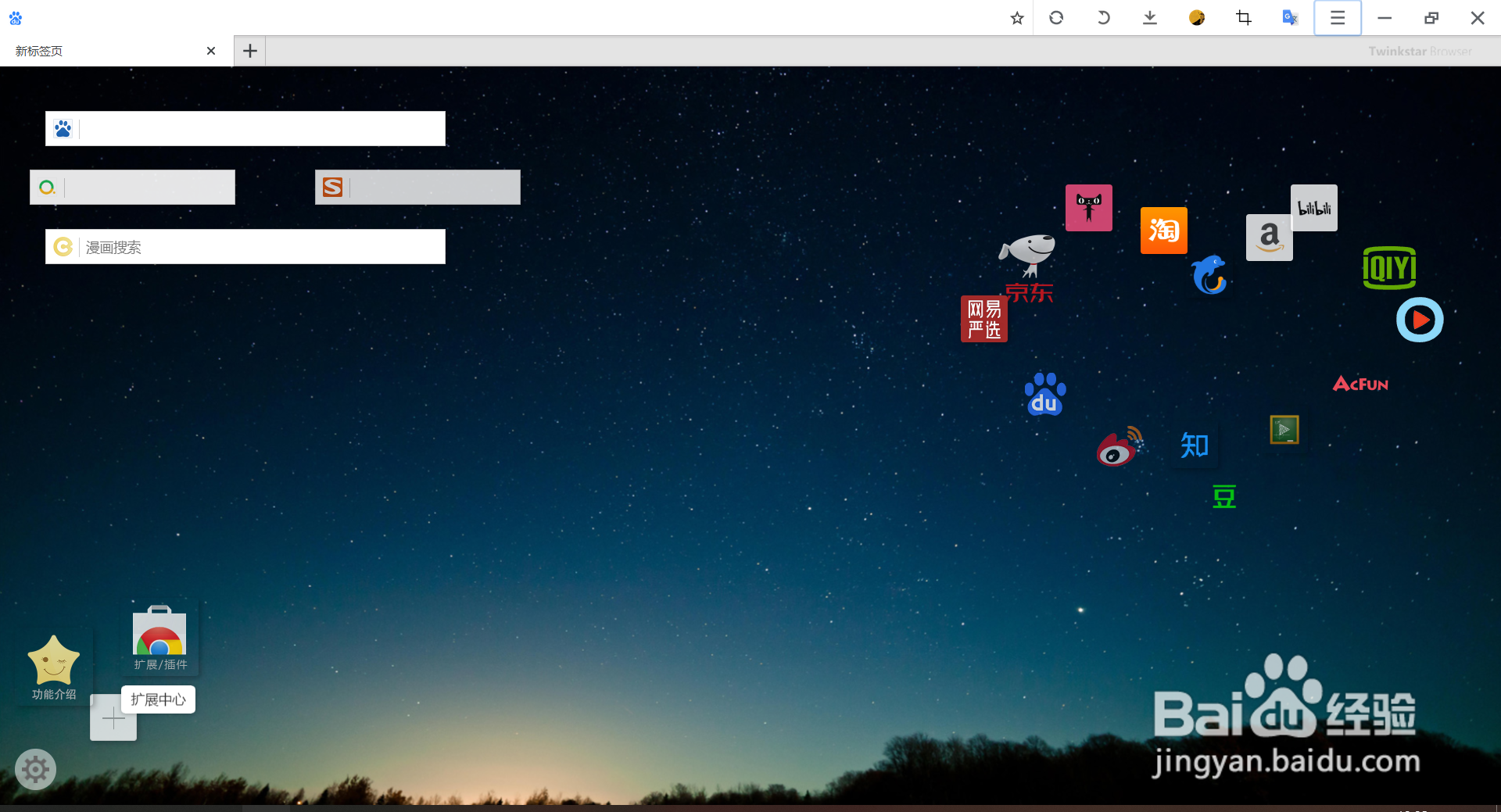Reload the page with the refresh icon
The width and height of the screenshot is (1501, 812).
click(x=1056, y=17)
